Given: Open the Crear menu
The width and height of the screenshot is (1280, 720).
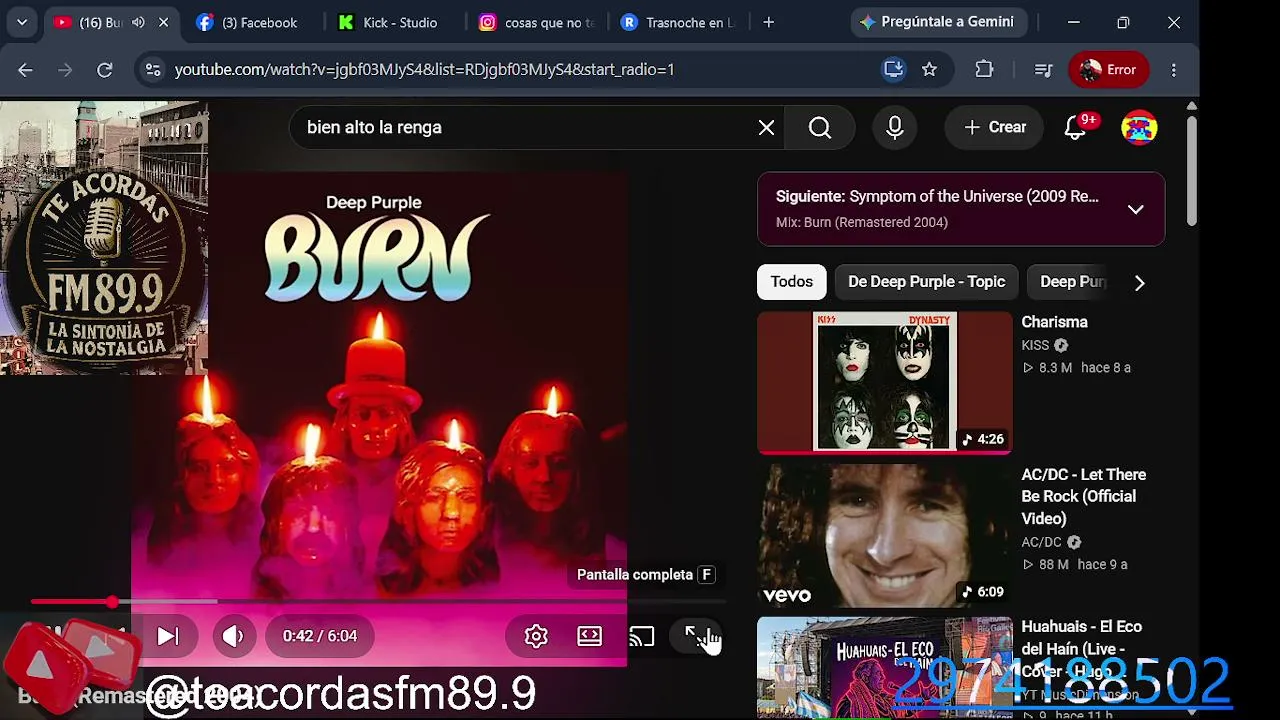Looking at the screenshot, I should tap(995, 128).
